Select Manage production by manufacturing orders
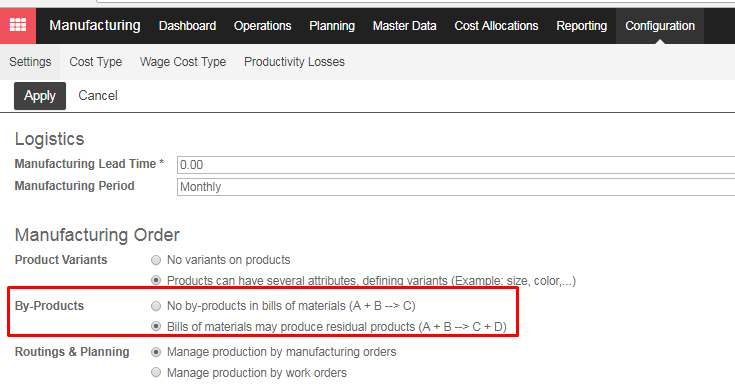This screenshot has height=387, width=735. pyautogui.click(x=156, y=352)
